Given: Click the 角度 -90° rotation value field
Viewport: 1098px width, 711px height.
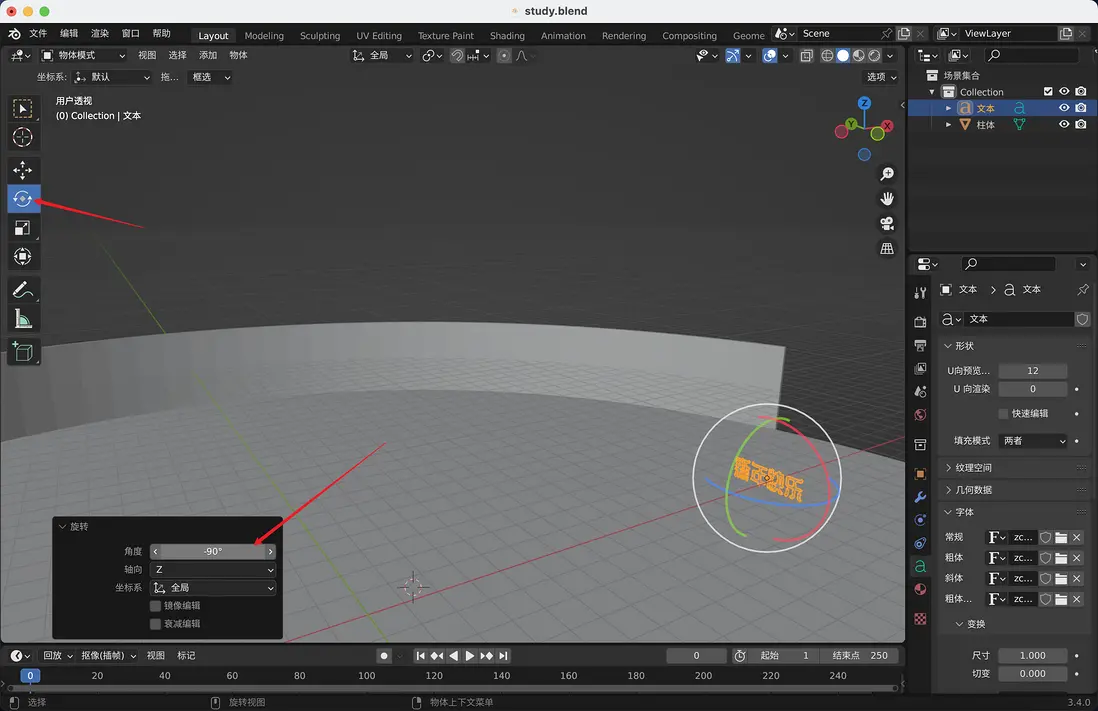Looking at the screenshot, I should 213,551.
